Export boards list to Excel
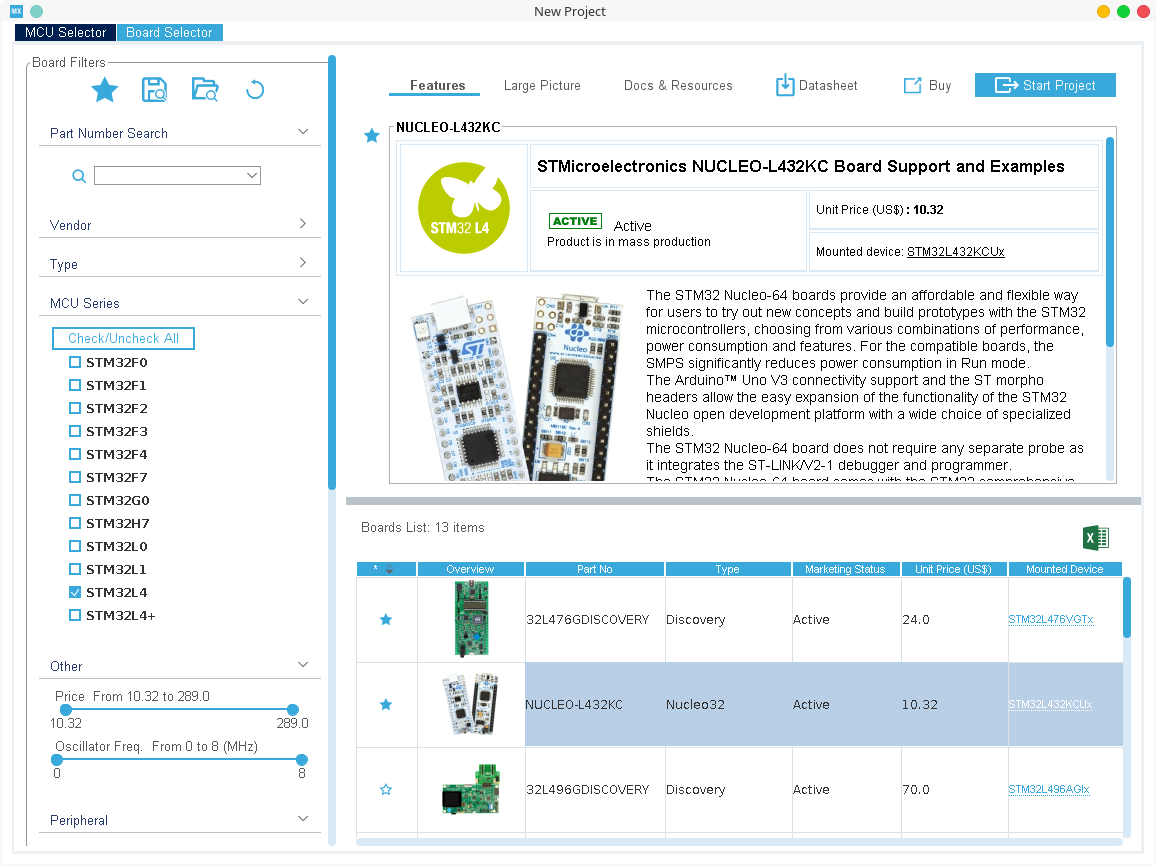 pyautogui.click(x=1096, y=538)
